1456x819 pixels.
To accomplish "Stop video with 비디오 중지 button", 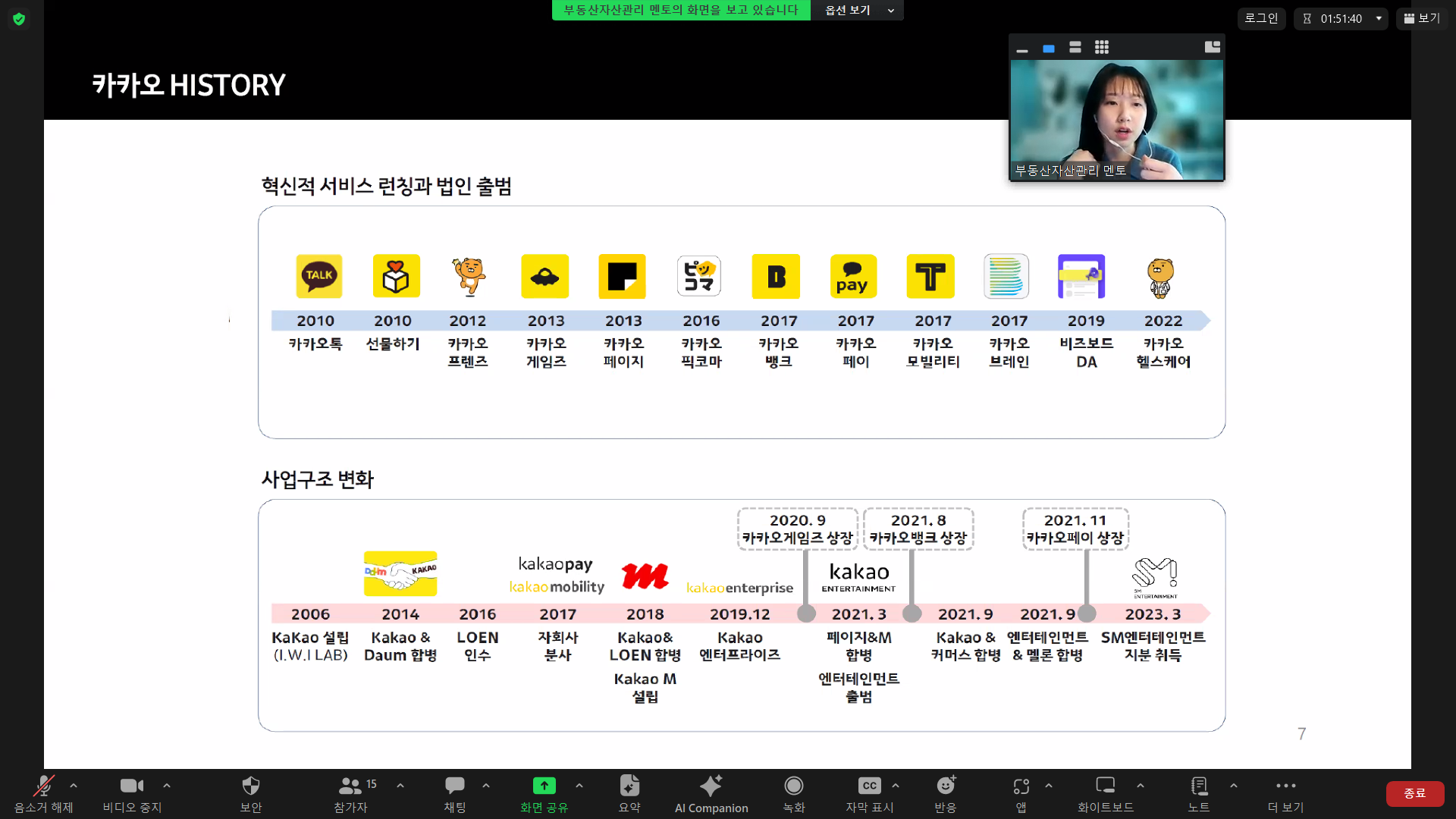I will (x=132, y=793).
